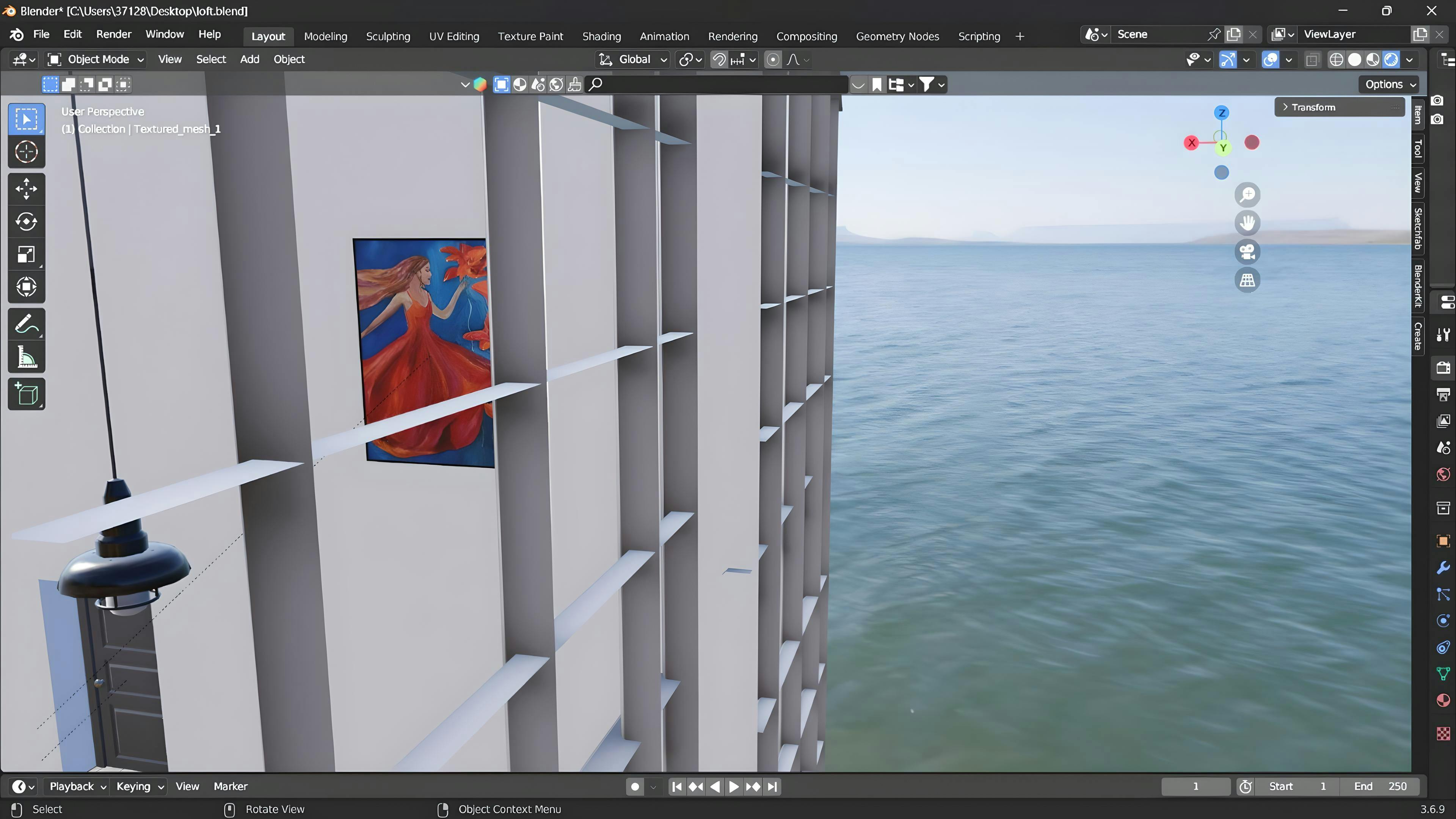Switch perspective/orthographic with the grid button
Screen dimensions: 1456x819
coord(1247,280)
